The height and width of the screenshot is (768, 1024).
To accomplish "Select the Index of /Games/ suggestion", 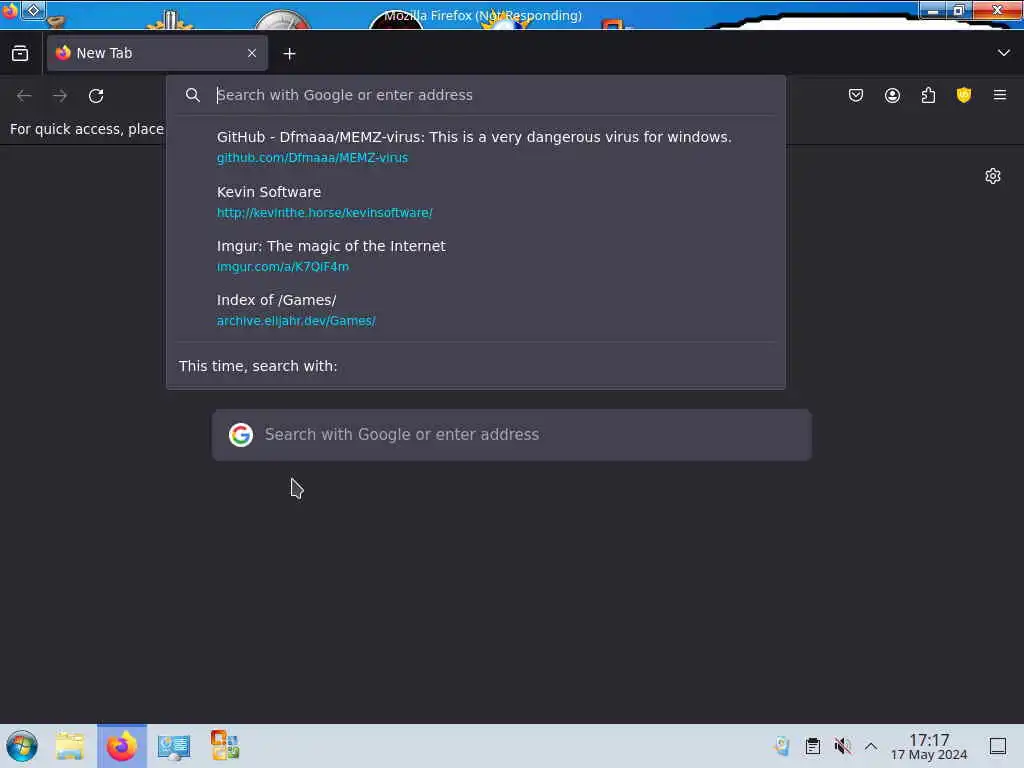I will coord(475,310).
